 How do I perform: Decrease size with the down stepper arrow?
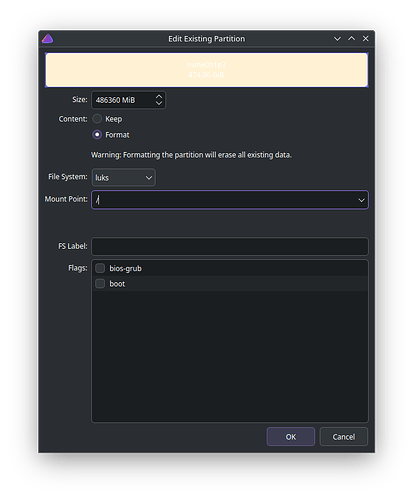point(159,103)
